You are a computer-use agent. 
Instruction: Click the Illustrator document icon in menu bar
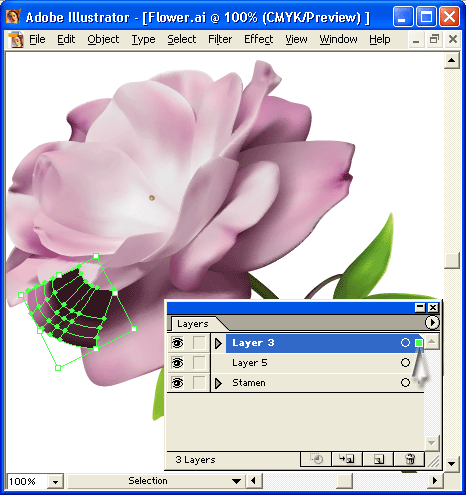tap(16, 40)
